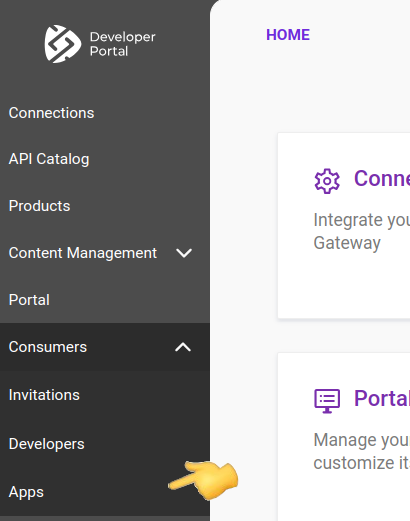Open Developers under Consumers
410x521 pixels.
(x=46, y=444)
